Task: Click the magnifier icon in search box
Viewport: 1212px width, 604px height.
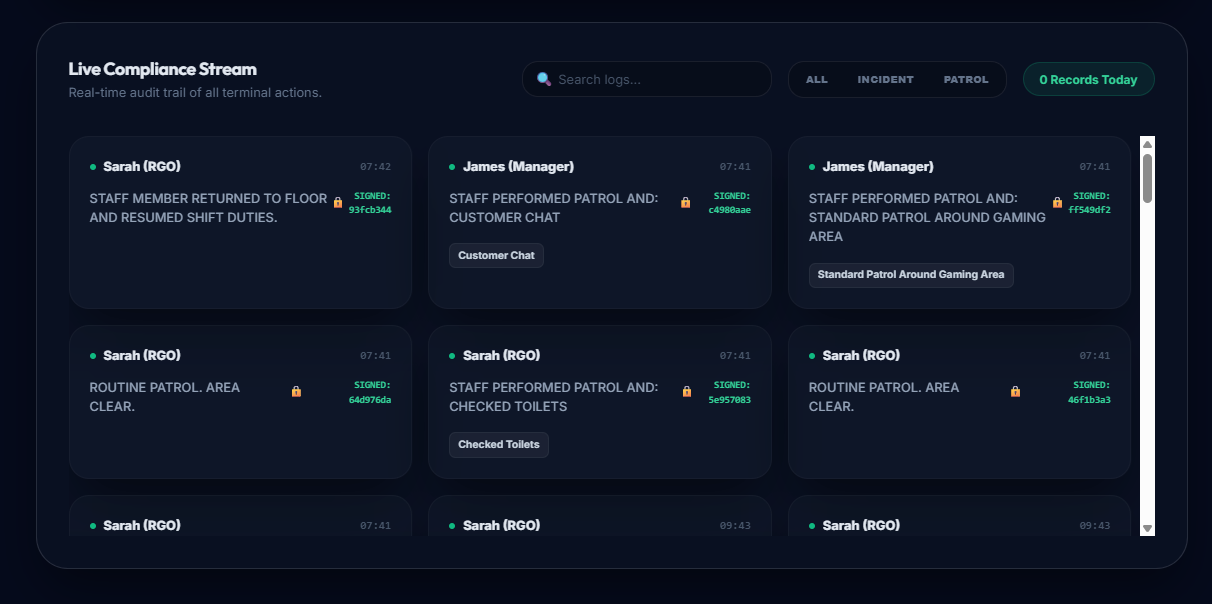Action: pyautogui.click(x=544, y=79)
